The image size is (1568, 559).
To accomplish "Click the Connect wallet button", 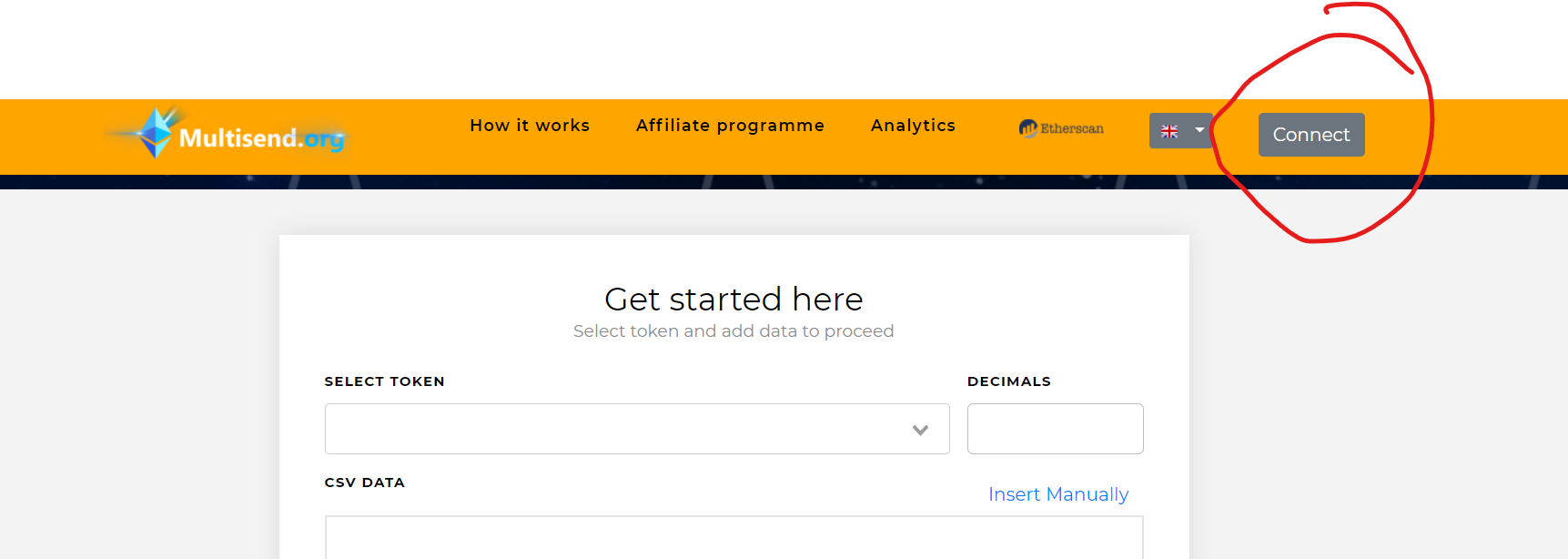I will point(1311,135).
